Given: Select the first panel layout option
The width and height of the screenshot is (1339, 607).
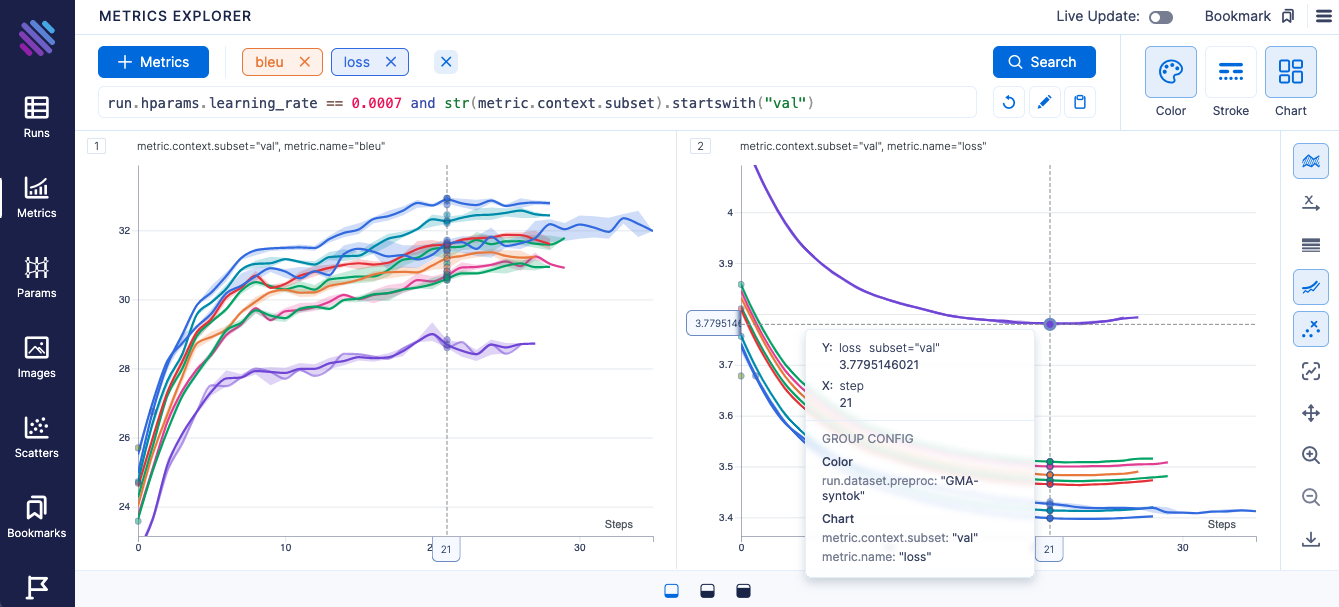Looking at the screenshot, I should [x=672, y=590].
